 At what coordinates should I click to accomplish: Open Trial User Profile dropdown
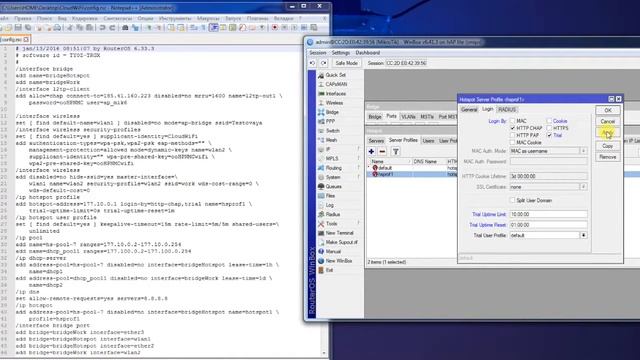coord(584,236)
